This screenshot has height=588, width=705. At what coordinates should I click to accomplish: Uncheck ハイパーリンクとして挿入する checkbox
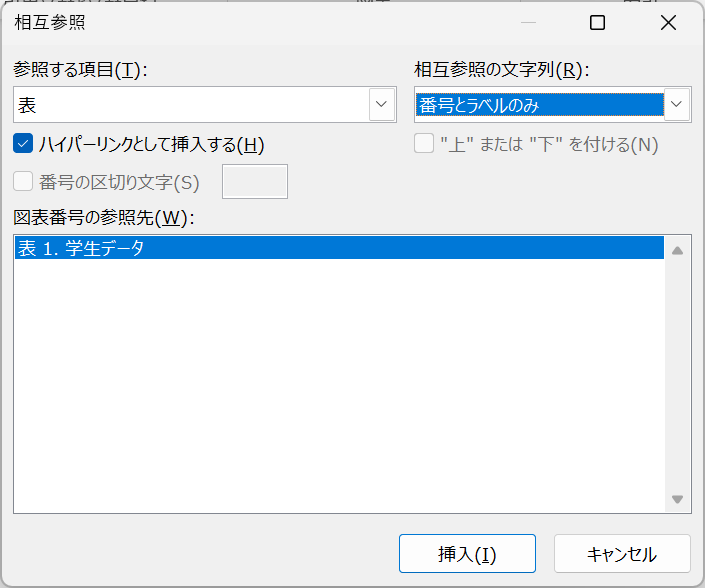[24, 144]
